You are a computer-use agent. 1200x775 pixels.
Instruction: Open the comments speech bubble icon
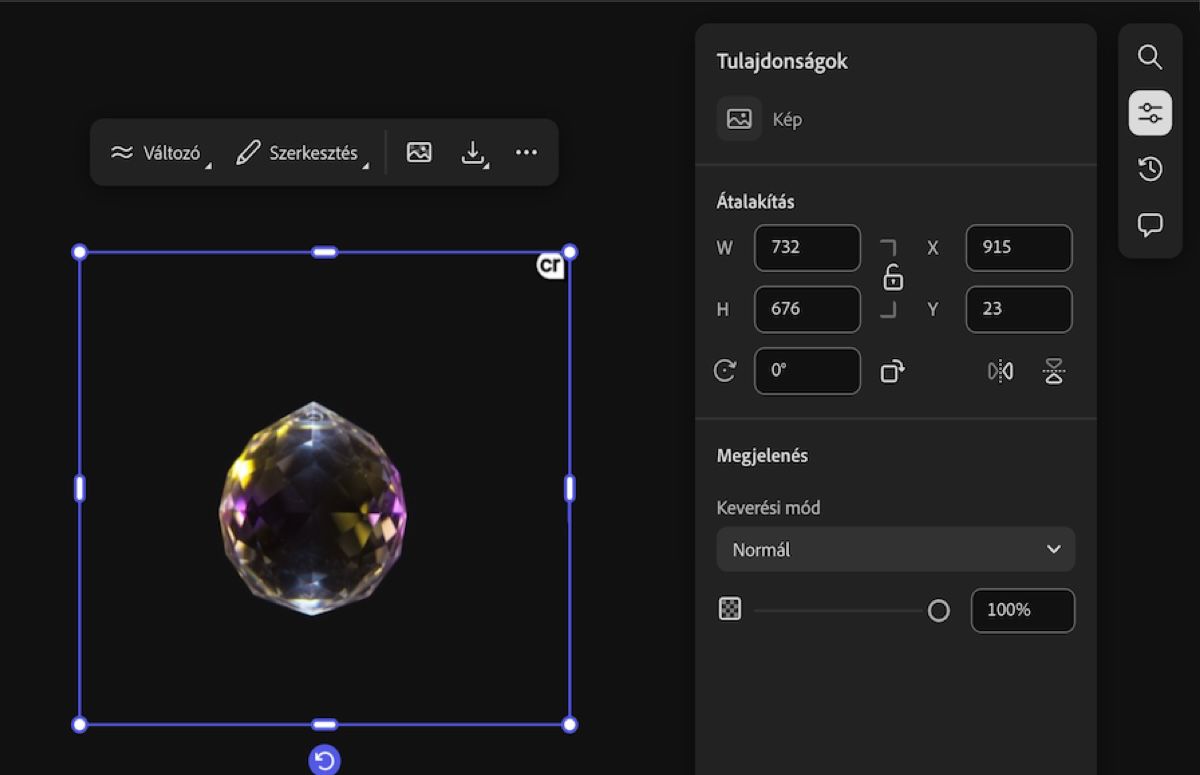coord(1150,225)
